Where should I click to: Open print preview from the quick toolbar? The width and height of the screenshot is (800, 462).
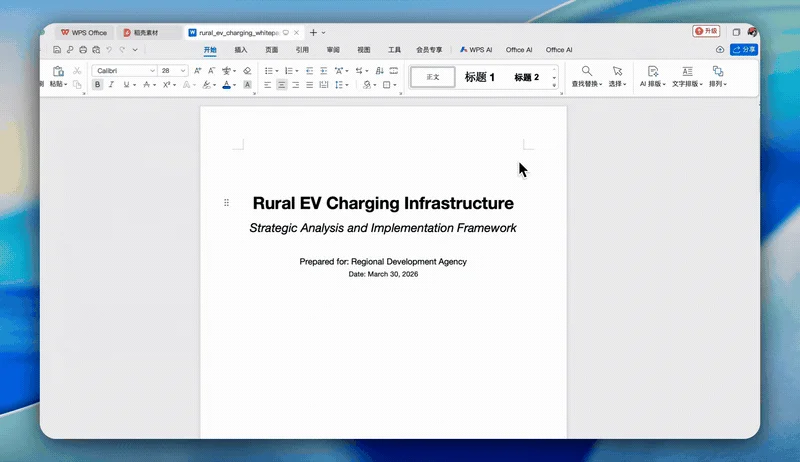[96, 49]
